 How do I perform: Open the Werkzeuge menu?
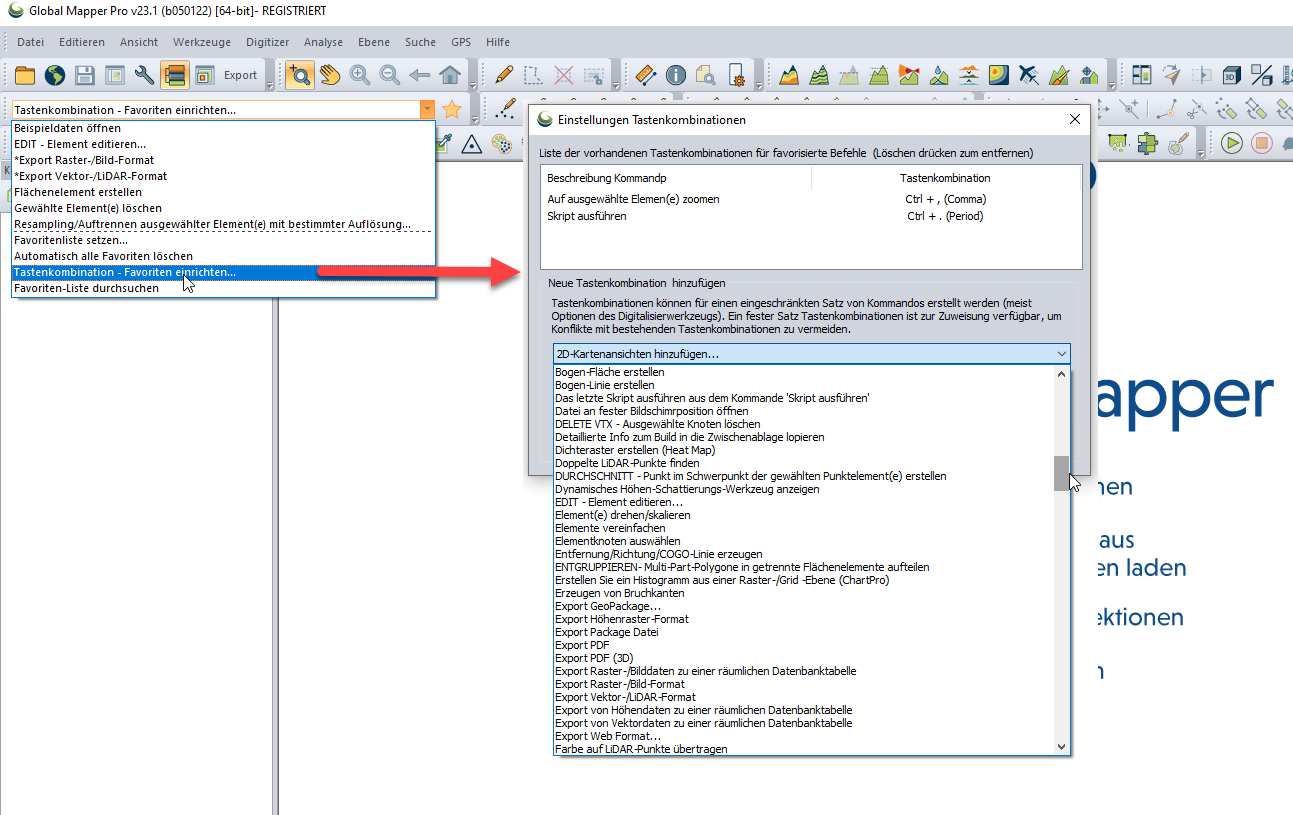pos(202,42)
